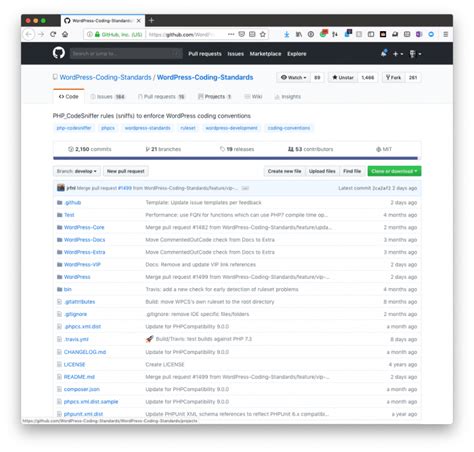Select the Code tab
This screenshot has height=452, width=474.
coord(69,97)
